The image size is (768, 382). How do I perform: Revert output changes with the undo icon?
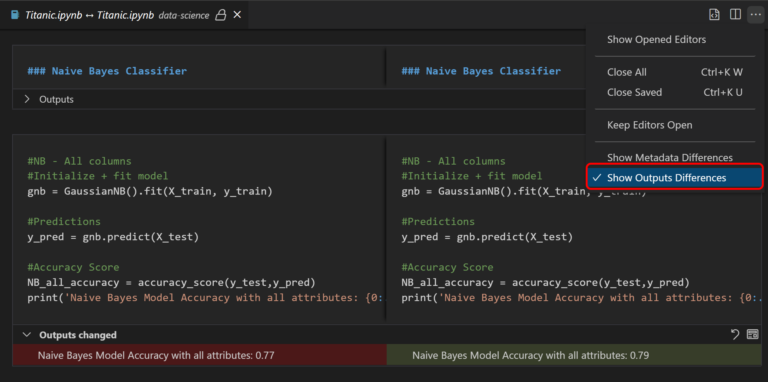tap(735, 334)
